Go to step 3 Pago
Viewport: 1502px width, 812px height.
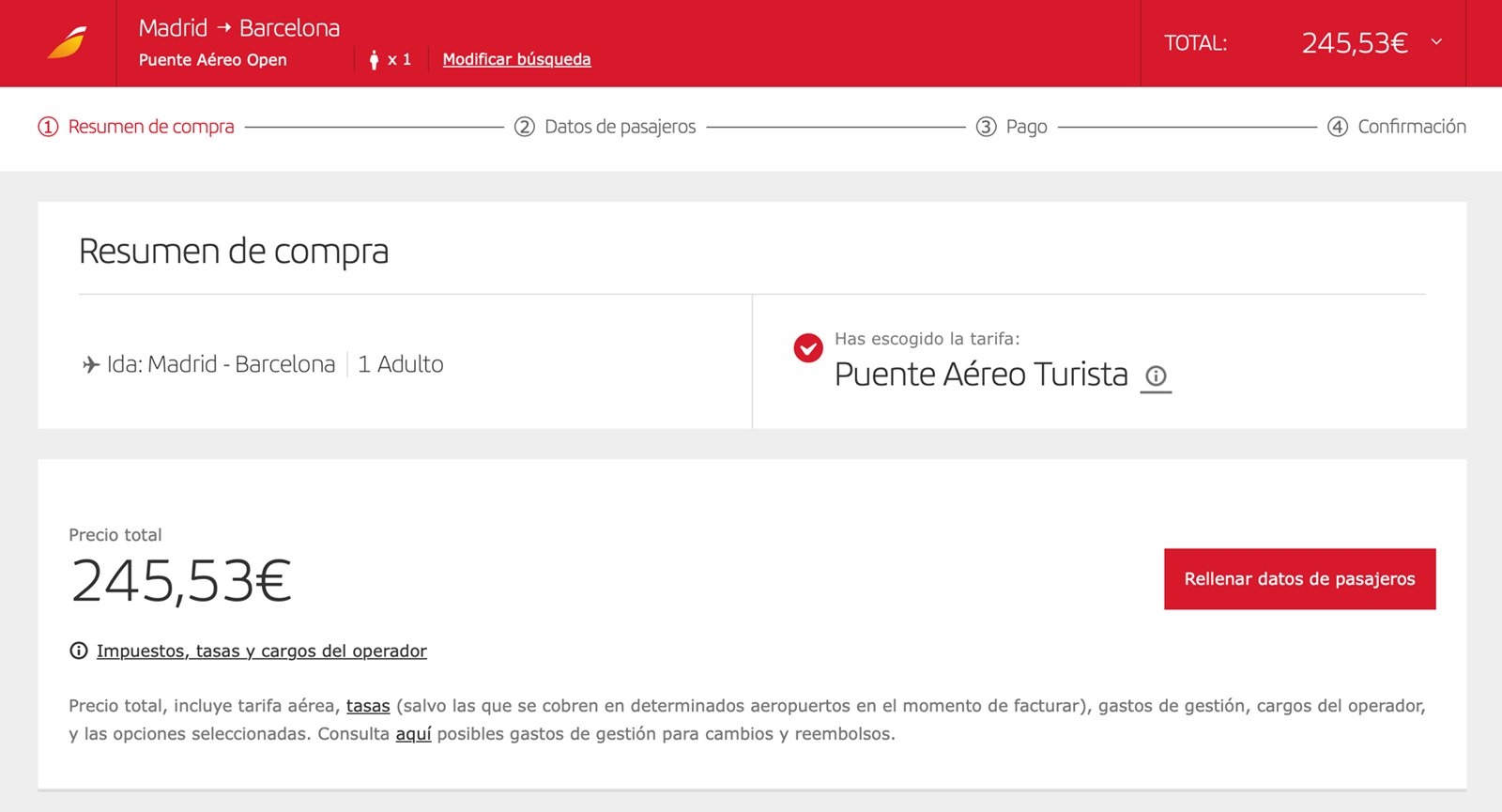1012,127
